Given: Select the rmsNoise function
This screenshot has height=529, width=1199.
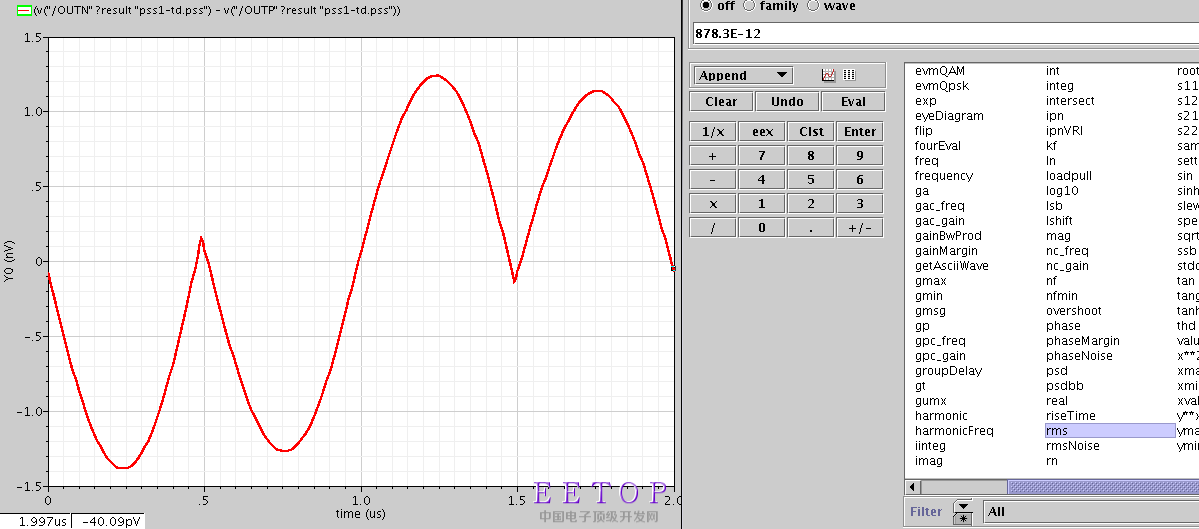Looking at the screenshot, I should click(x=1072, y=446).
